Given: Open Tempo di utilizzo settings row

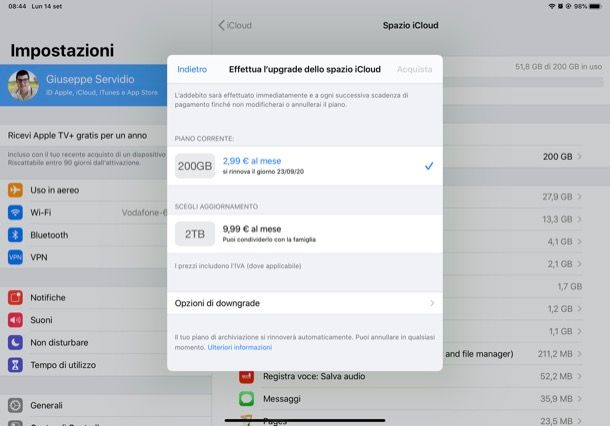Looking at the screenshot, I should pyautogui.click(x=84, y=365).
